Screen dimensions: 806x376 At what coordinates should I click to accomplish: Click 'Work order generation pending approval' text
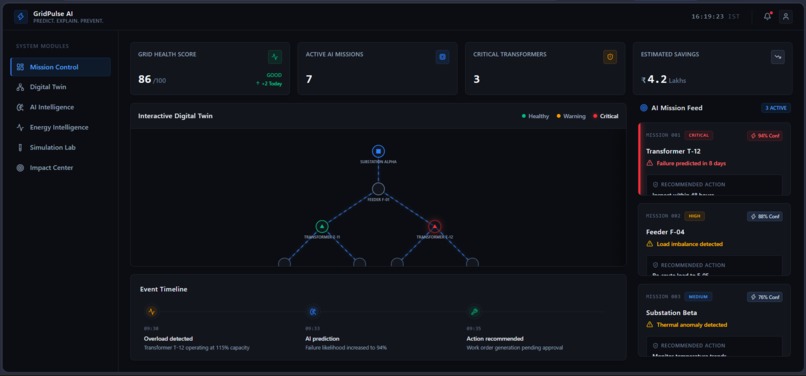click(x=515, y=348)
